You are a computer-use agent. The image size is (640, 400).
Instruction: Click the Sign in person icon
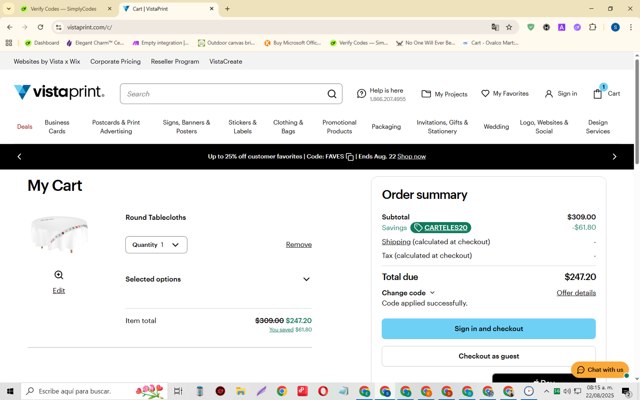pos(549,94)
